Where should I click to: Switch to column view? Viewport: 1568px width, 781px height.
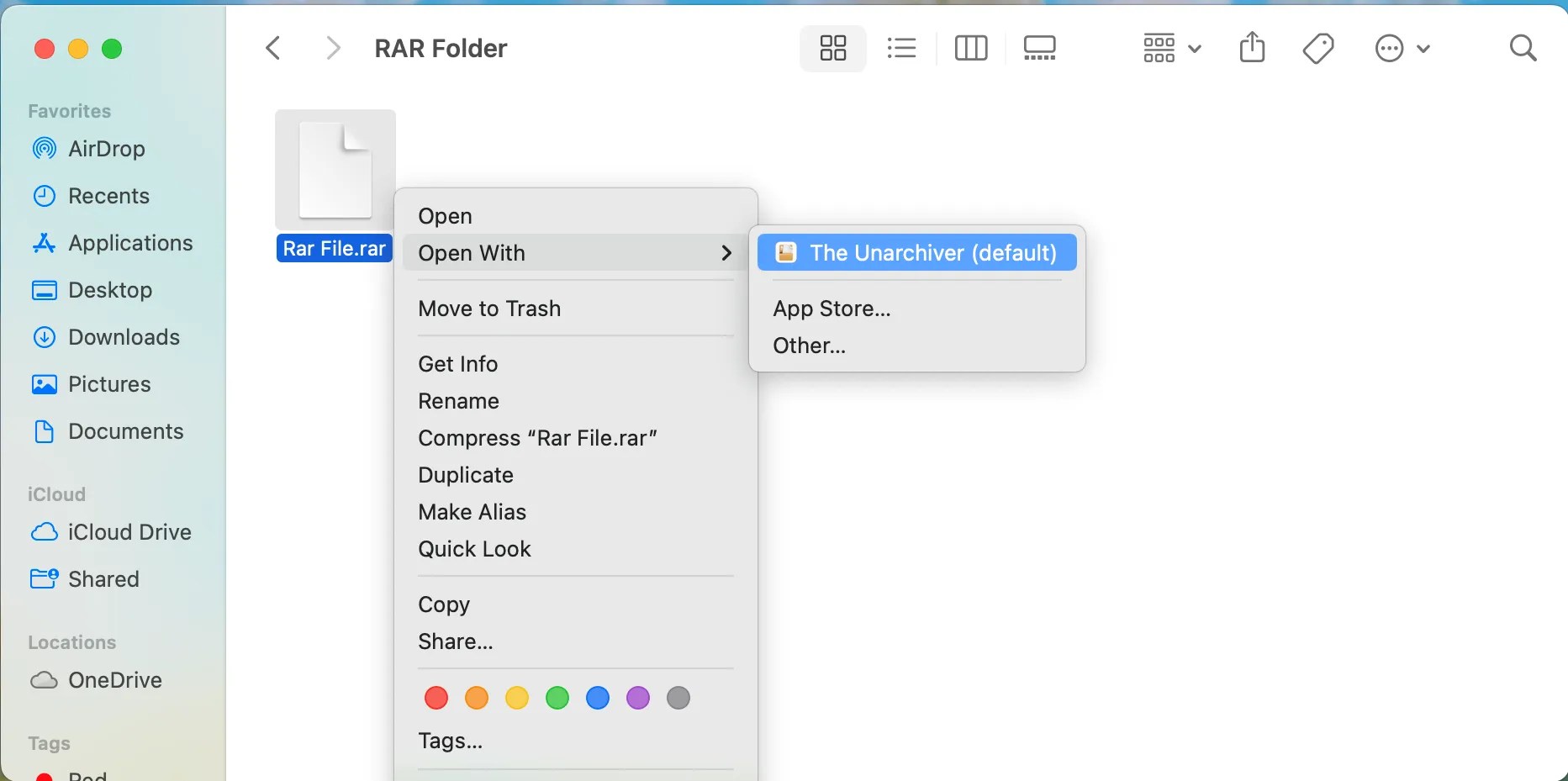click(x=971, y=48)
